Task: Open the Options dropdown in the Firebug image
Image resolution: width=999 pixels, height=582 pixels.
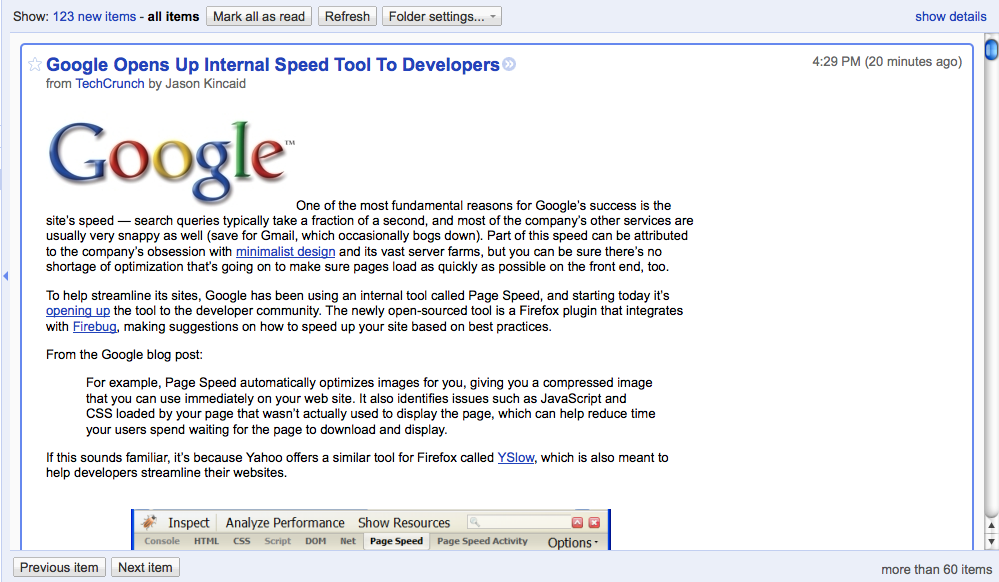Action: point(572,542)
